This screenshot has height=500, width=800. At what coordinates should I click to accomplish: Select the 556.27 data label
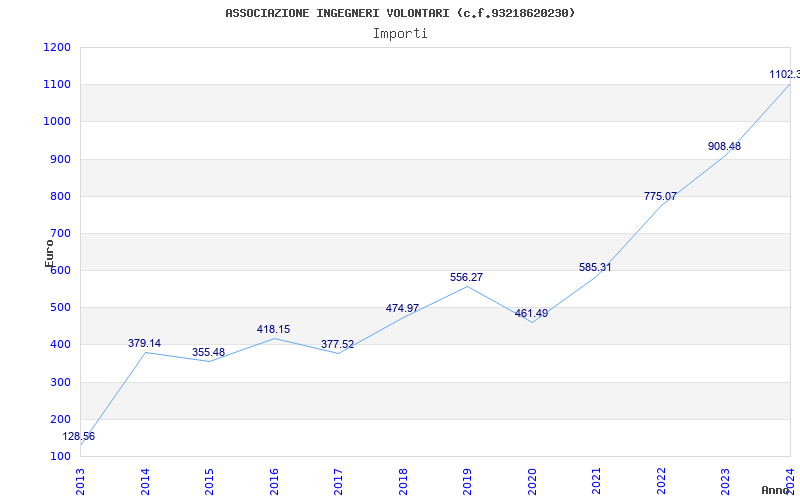pyautogui.click(x=466, y=278)
